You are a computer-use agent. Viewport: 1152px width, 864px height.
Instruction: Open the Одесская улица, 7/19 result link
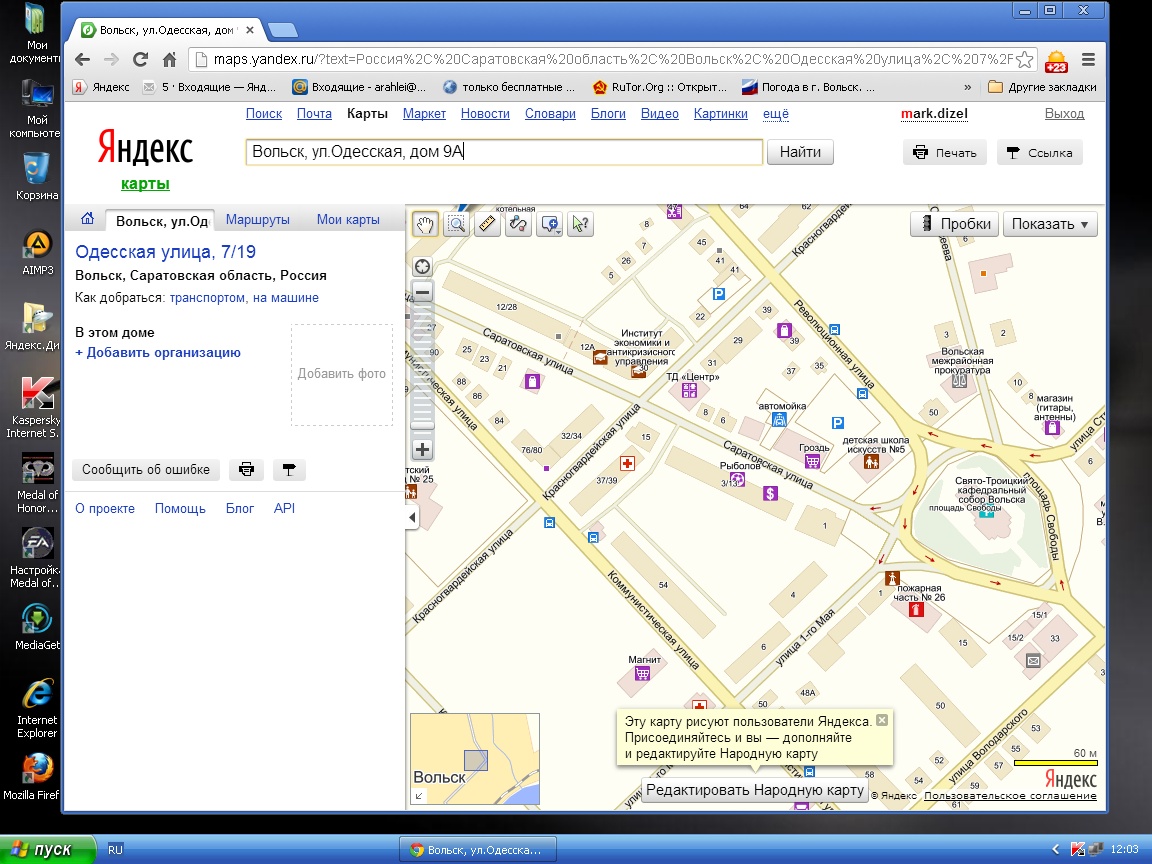[x=165, y=252]
